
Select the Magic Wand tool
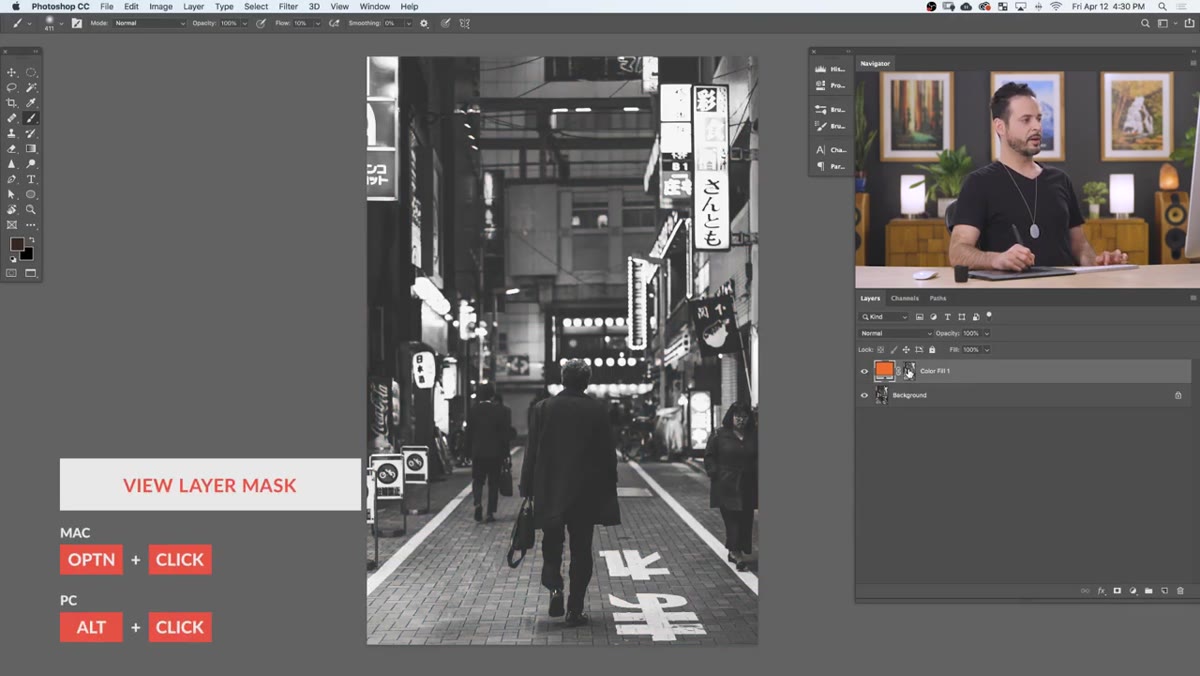click(x=31, y=88)
